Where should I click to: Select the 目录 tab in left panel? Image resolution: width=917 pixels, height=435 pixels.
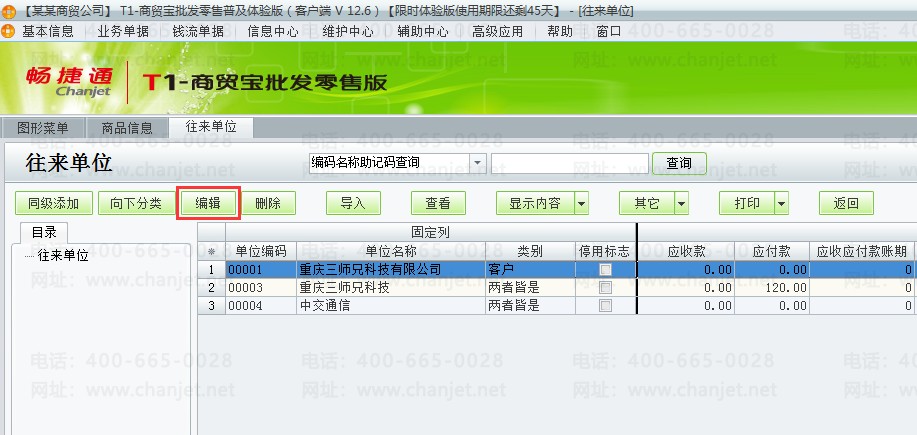pos(44,233)
